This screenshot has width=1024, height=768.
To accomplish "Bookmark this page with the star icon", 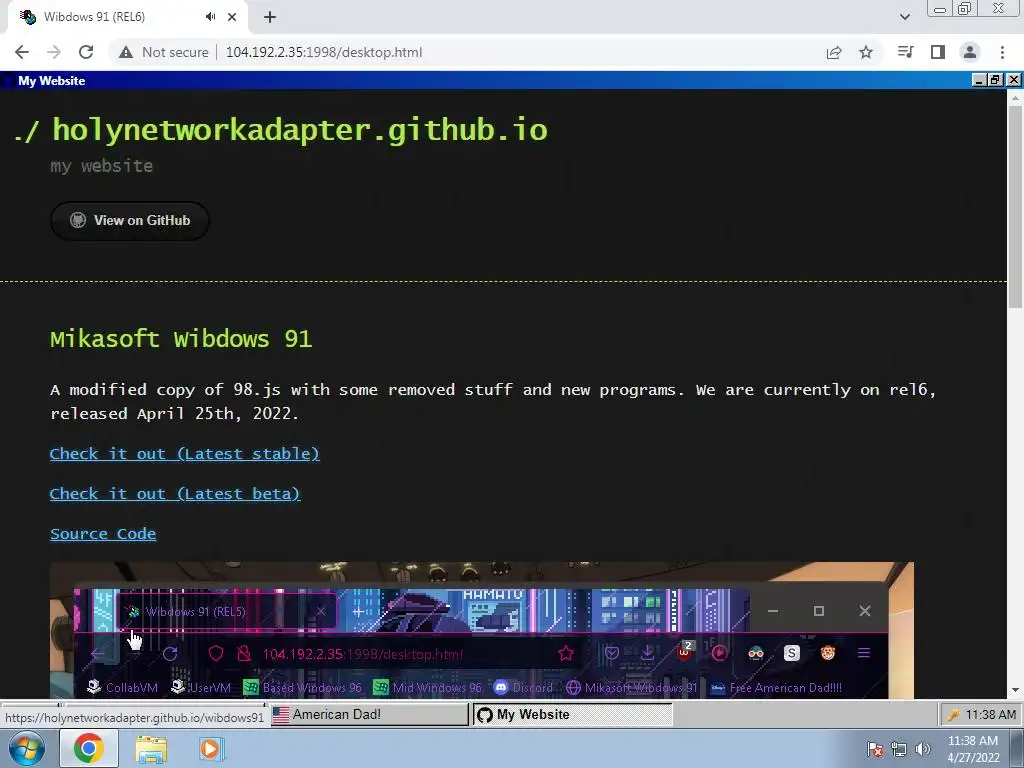I will point(866,52).
